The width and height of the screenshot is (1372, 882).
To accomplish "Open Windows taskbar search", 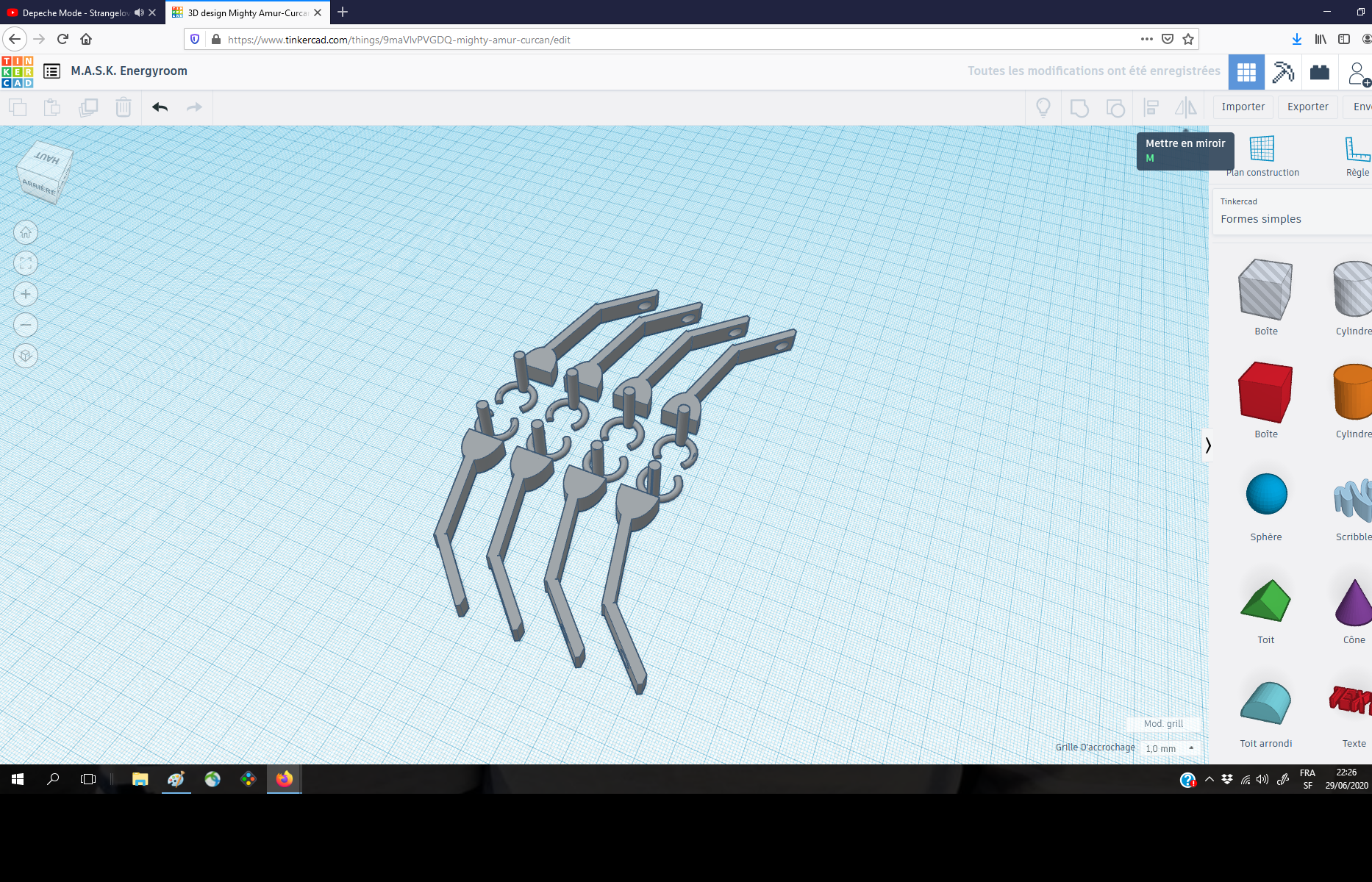I will pos(53,779).
